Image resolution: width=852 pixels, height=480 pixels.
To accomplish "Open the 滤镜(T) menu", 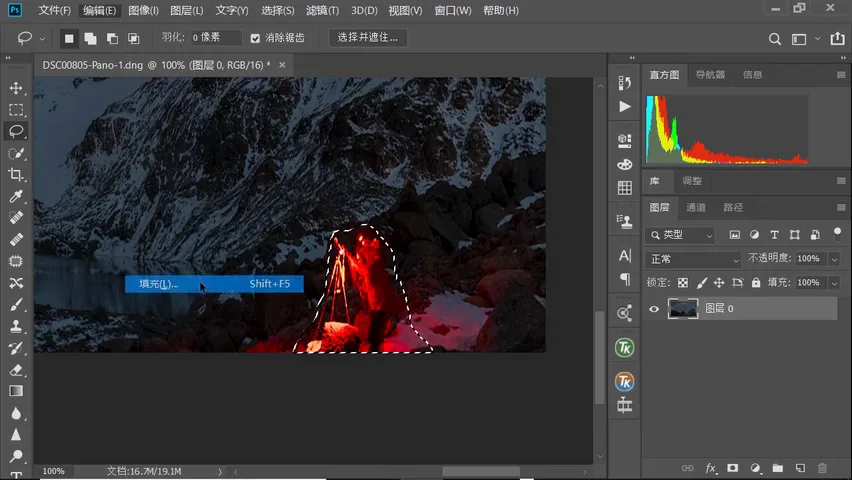I will tap(322, 10).
